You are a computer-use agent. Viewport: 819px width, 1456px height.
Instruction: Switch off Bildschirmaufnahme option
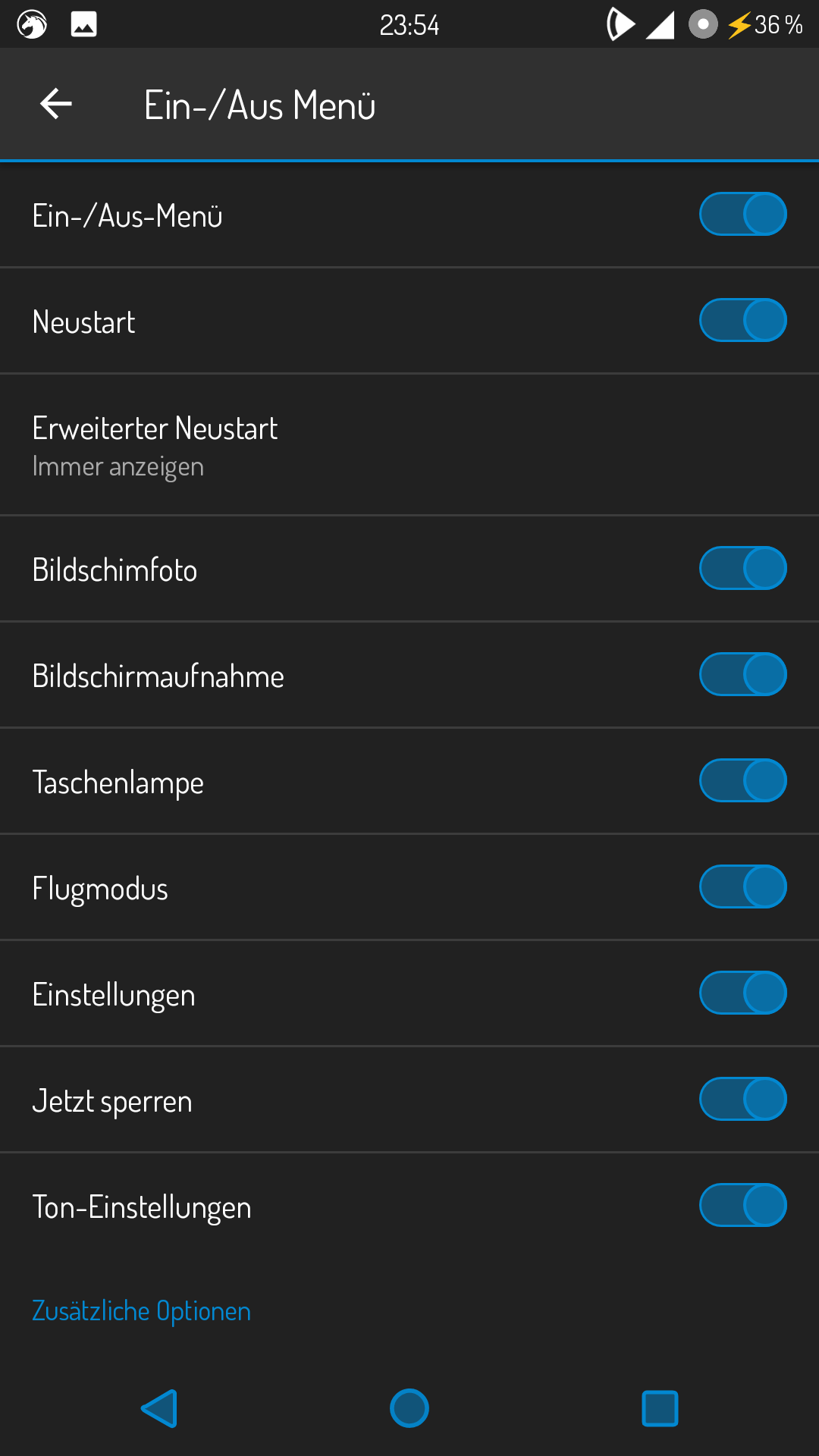click(x=742, y=675)
